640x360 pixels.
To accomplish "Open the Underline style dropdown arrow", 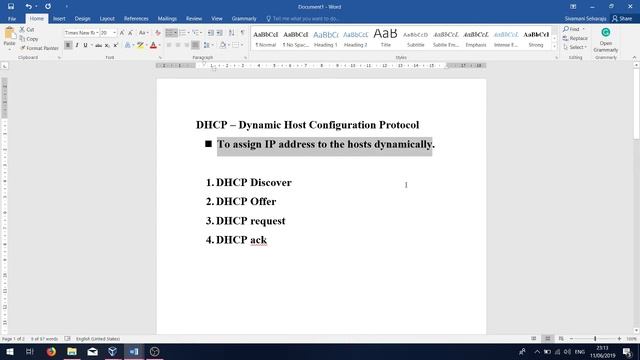I will [91, 45].
